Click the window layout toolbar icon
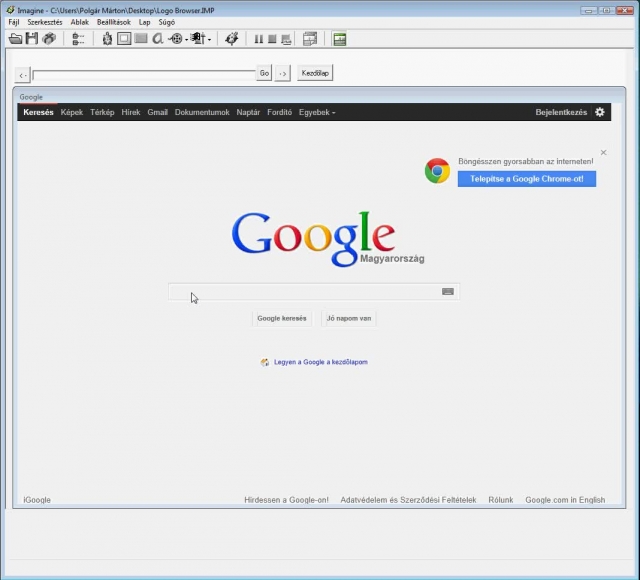The height and width of the screenshot is (580, 640). pyautogui.click(x=310, y=39)
